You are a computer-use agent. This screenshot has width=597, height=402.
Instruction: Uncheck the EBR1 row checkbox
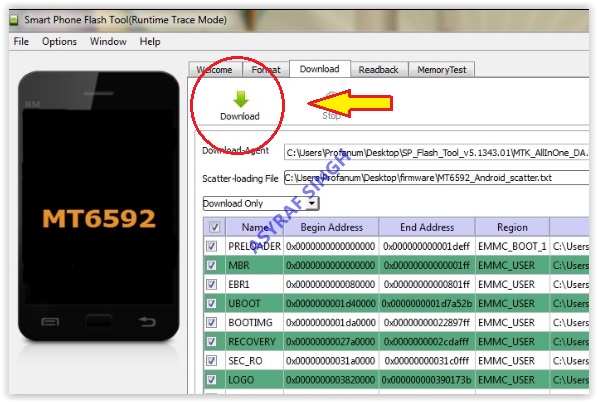(x=211, y=284)
